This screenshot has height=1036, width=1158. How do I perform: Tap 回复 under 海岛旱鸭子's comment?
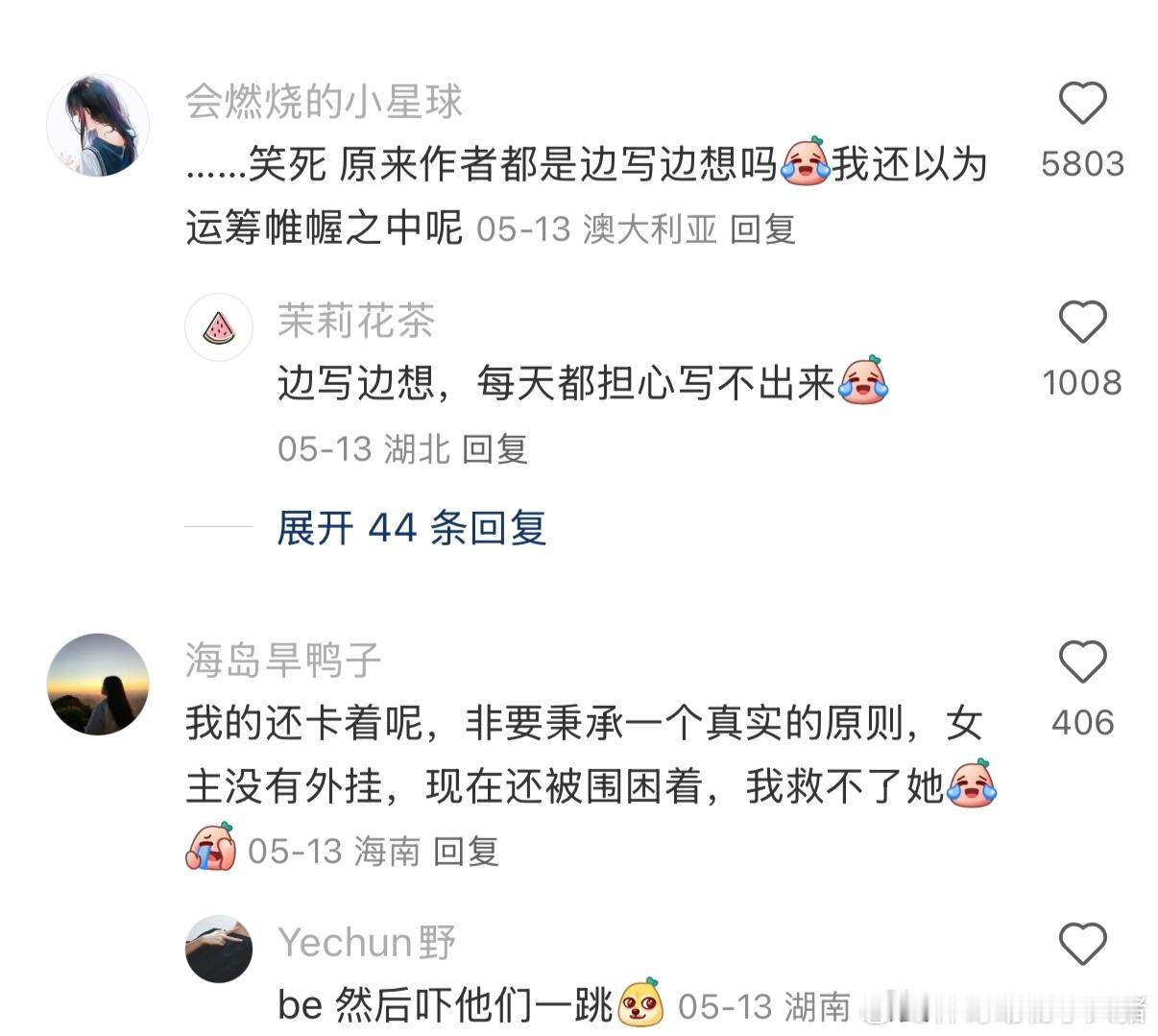(466, 851)
